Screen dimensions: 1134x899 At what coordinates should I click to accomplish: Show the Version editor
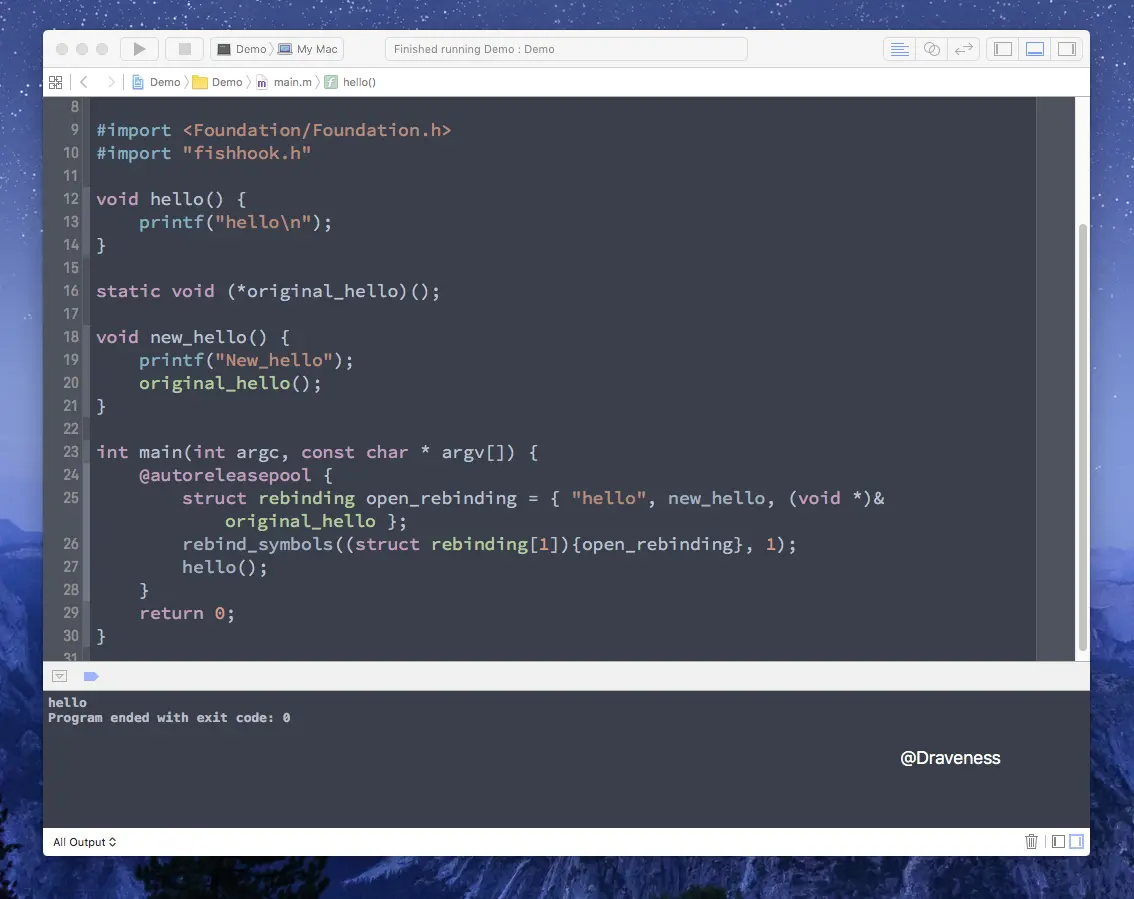coord(963,49)
